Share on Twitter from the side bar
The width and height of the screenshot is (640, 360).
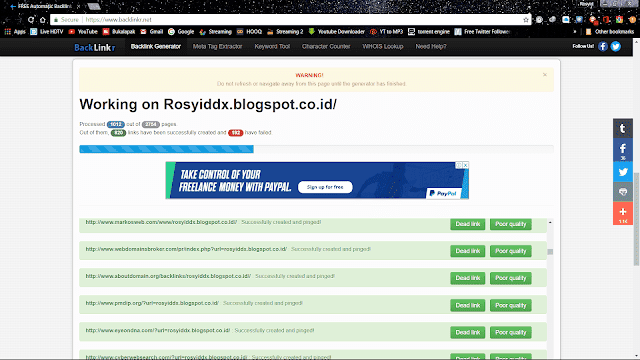coord(622,172)
